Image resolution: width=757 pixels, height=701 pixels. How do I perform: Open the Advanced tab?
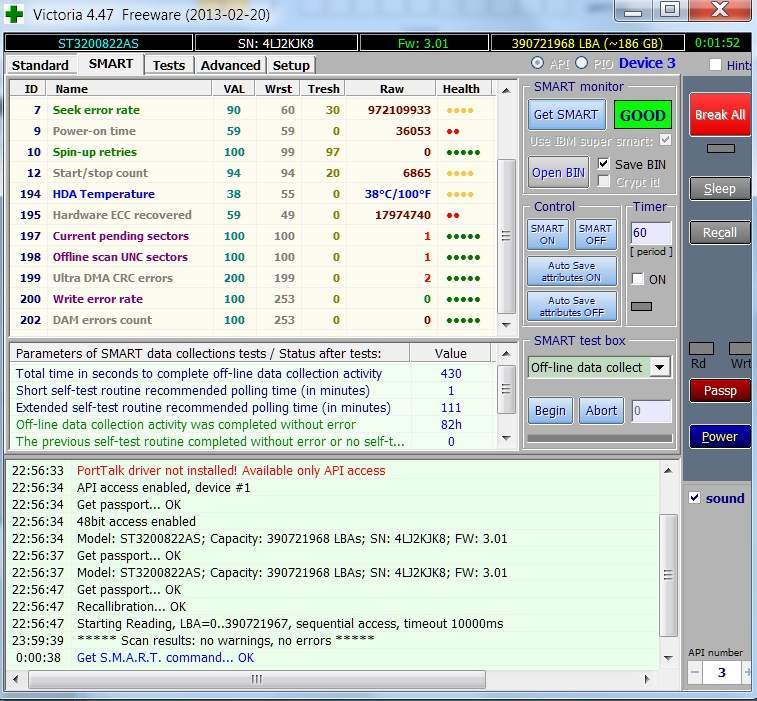coord(230,65)
